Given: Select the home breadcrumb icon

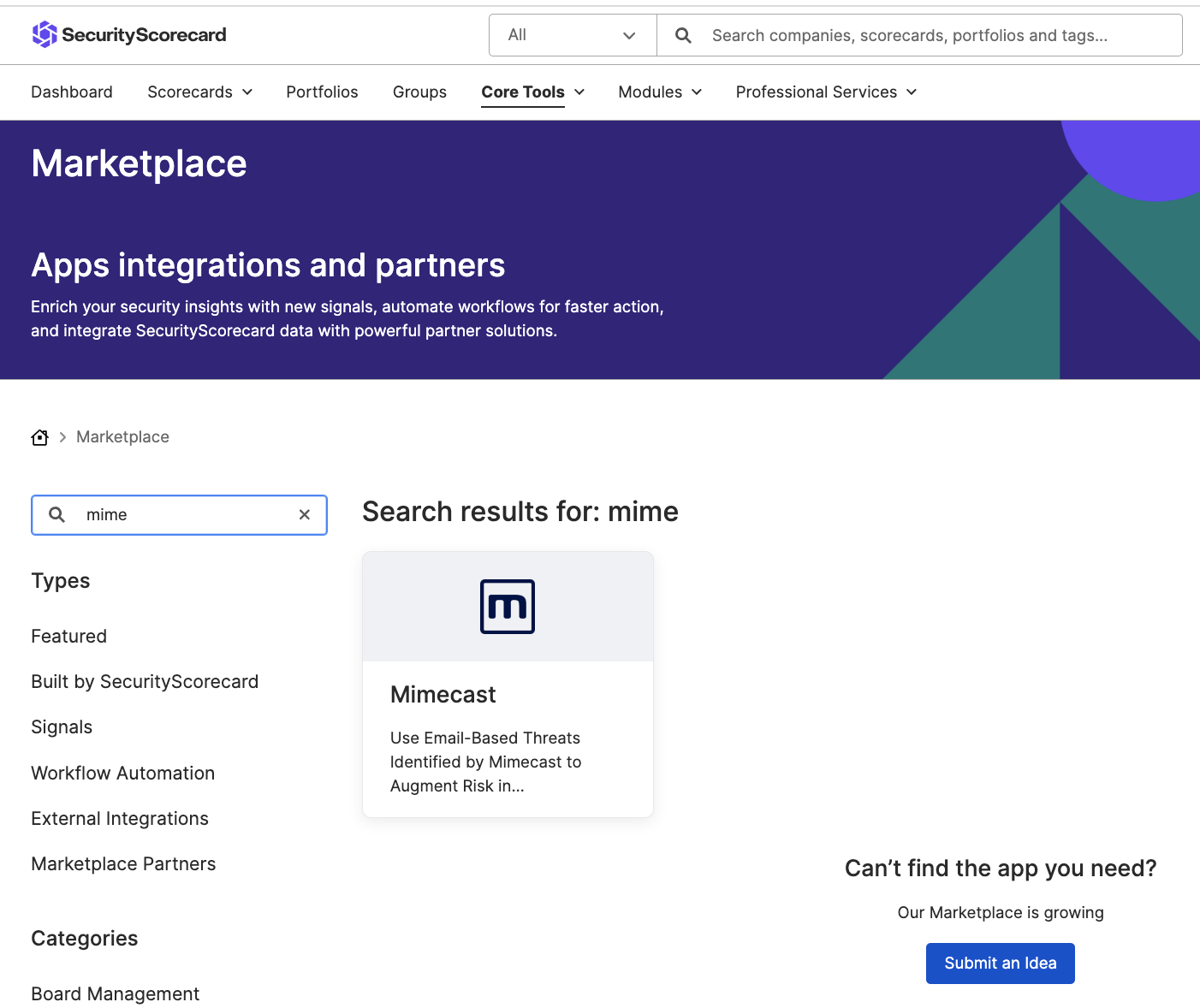Looking at the screenshot, I should 39,436.
